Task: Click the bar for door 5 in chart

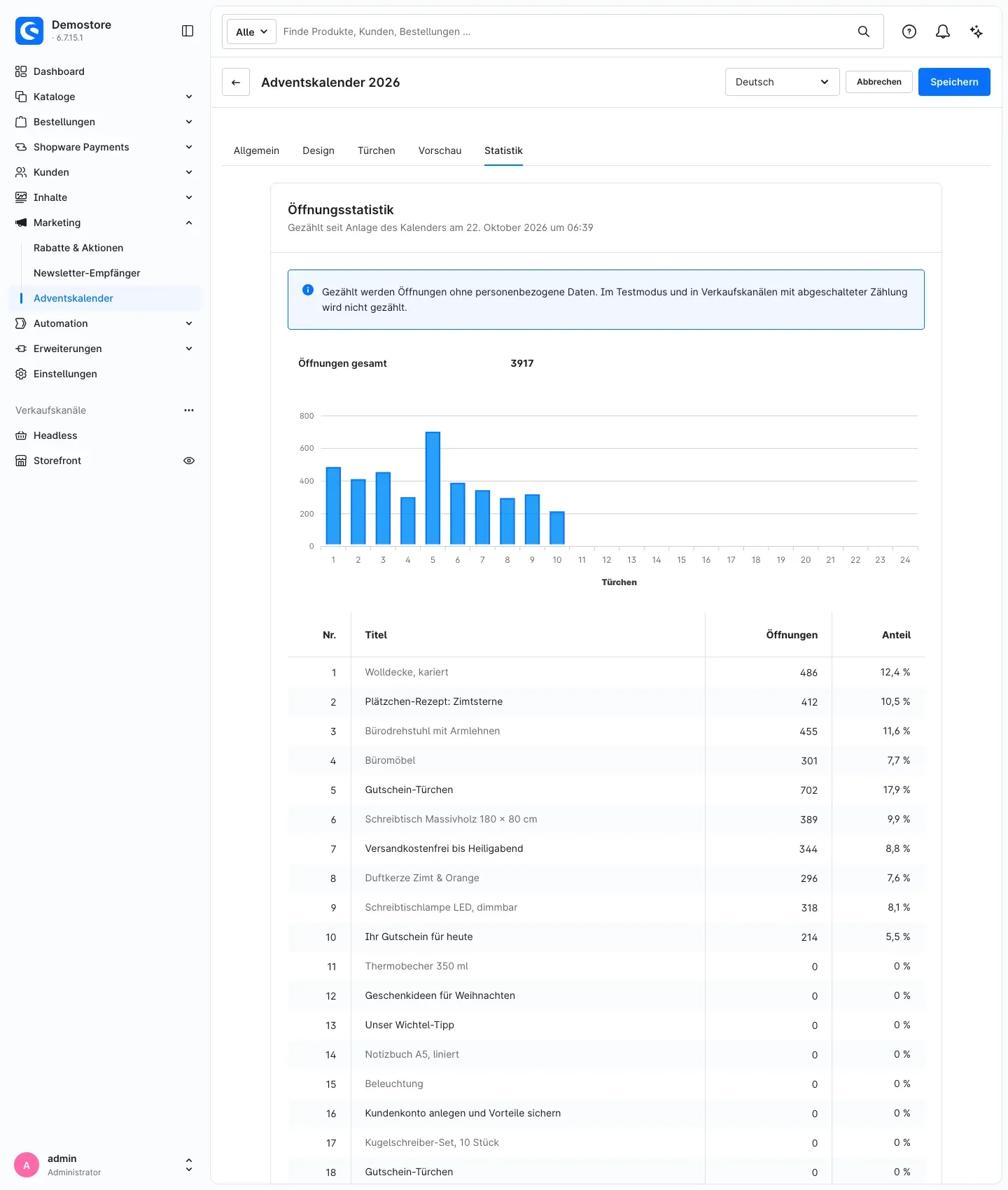Action: (x=433, y=489)
